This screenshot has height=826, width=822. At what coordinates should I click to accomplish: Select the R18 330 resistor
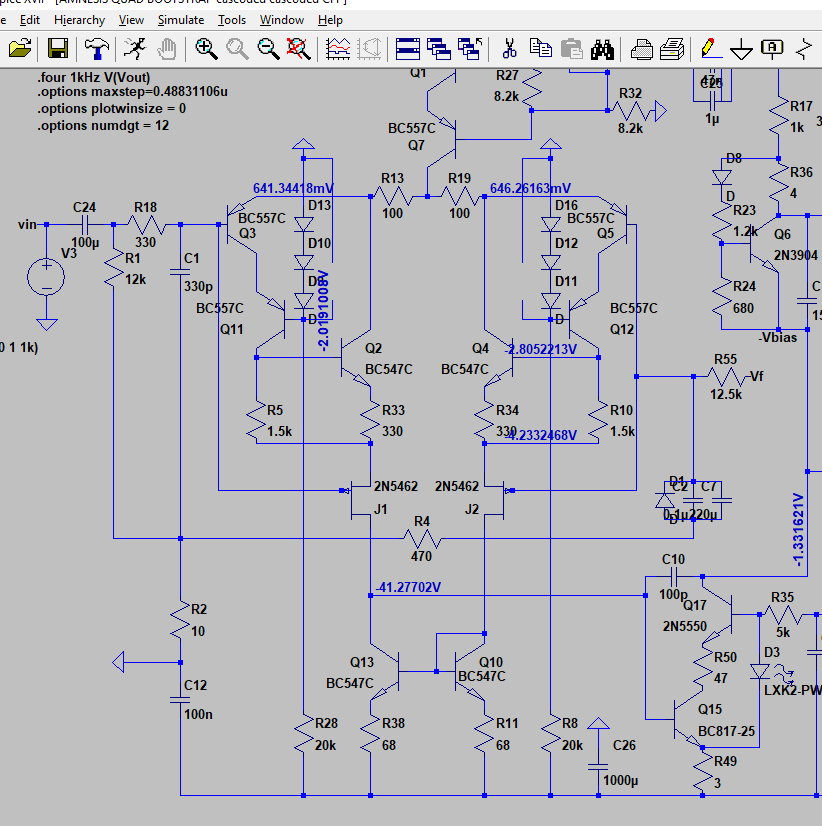pos(146,224)
